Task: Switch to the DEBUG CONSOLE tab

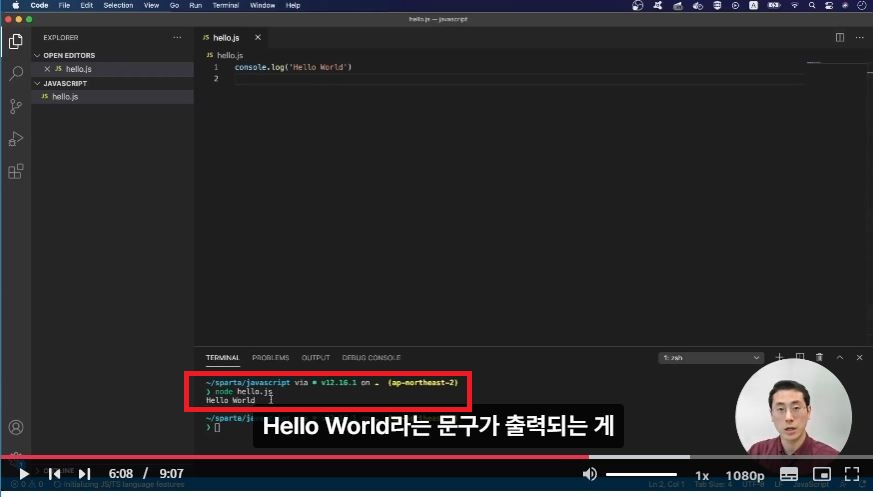Action: [x=371, y=357]
